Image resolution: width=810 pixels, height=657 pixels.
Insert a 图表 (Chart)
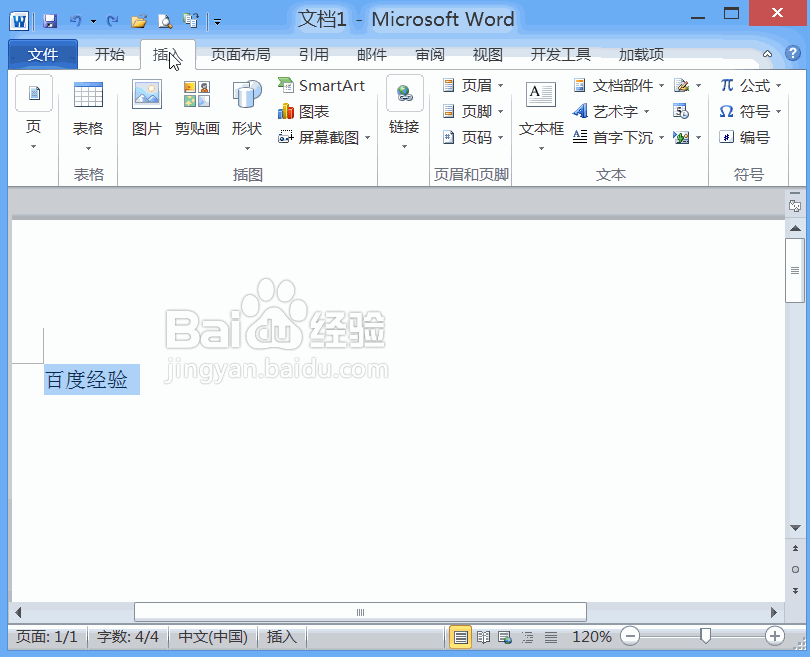[x=313, y=111]
